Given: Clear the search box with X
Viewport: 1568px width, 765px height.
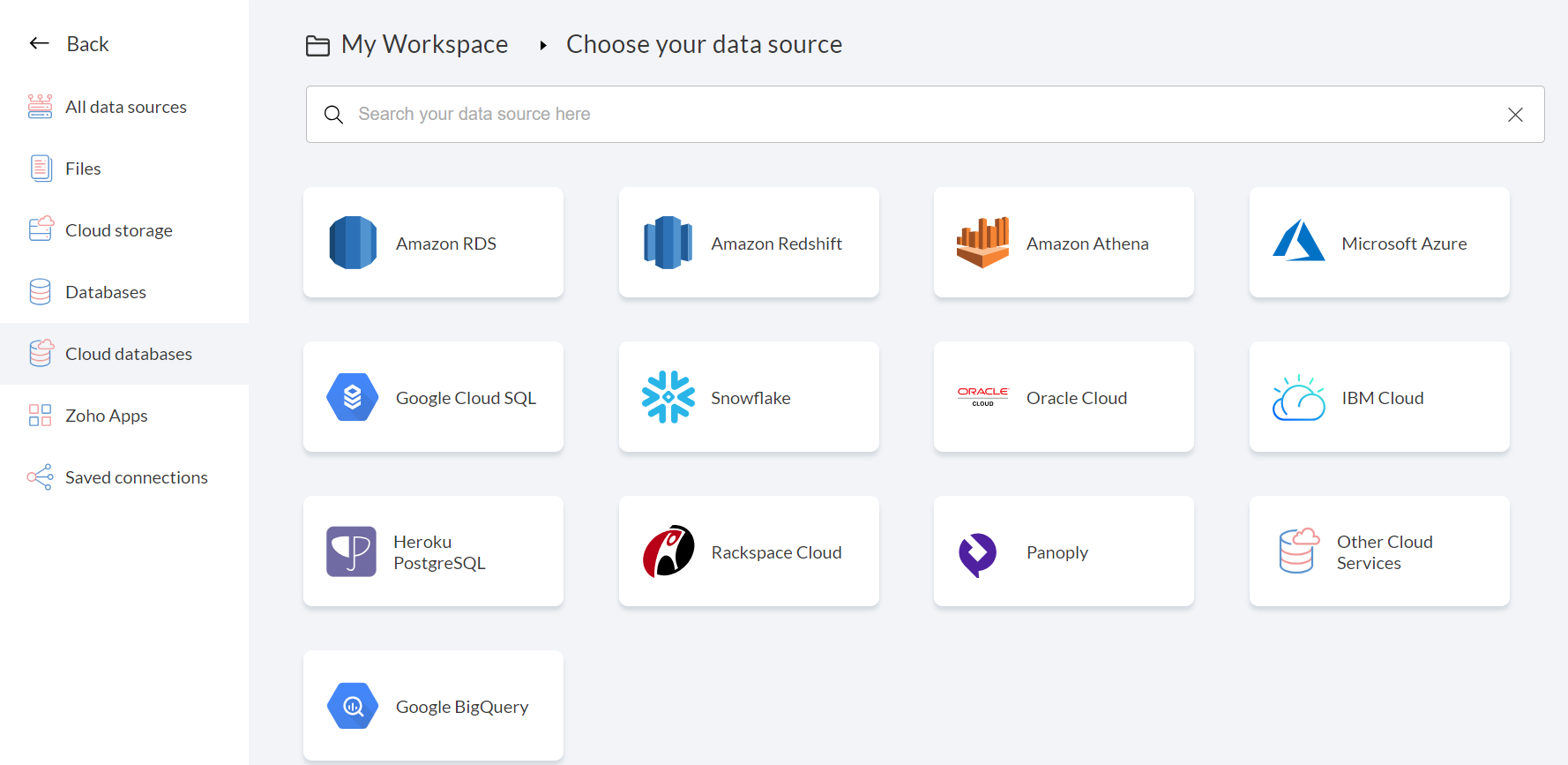Looking at the screenshot, I should click(x=1515, y=115).
